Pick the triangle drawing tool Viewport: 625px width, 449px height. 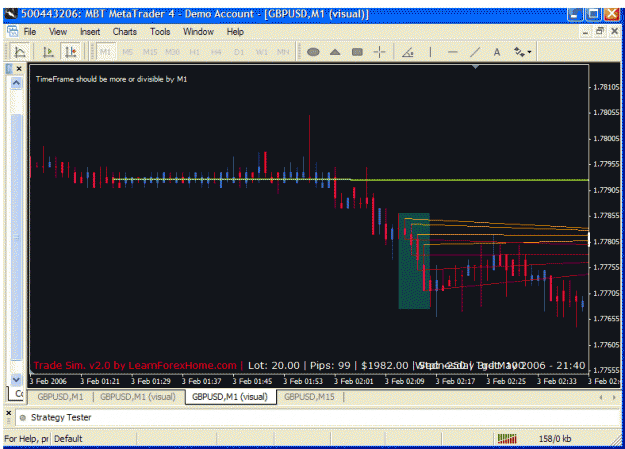click(335, 52)
